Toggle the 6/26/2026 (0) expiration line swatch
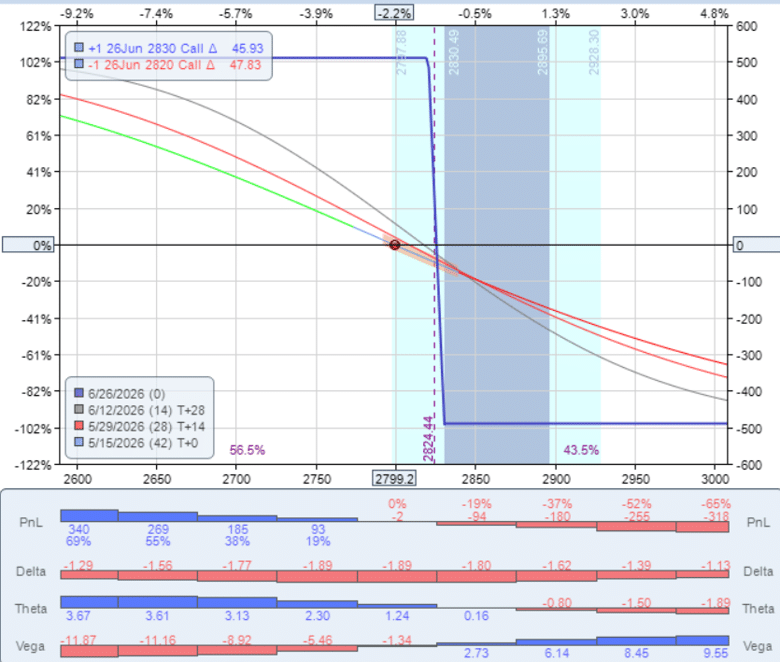 [79, 393]
